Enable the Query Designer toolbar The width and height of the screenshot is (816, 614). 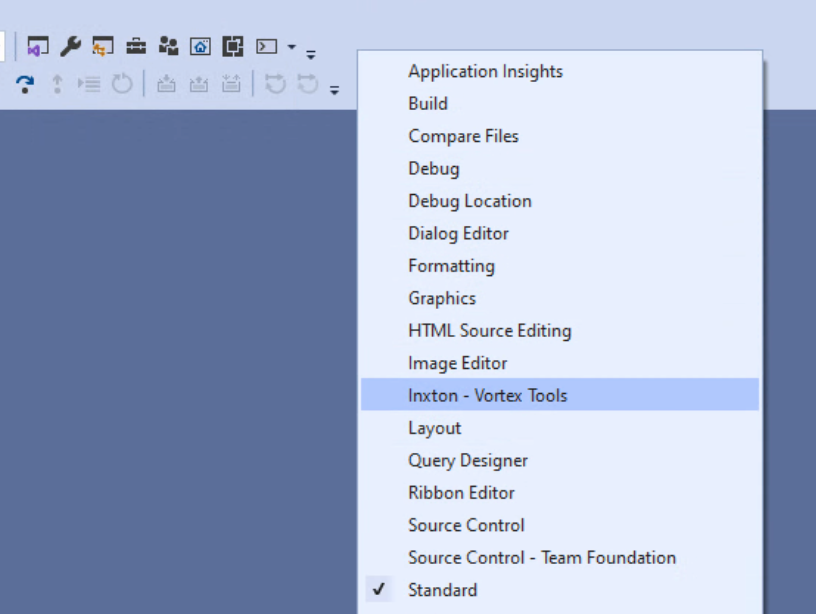560,460
